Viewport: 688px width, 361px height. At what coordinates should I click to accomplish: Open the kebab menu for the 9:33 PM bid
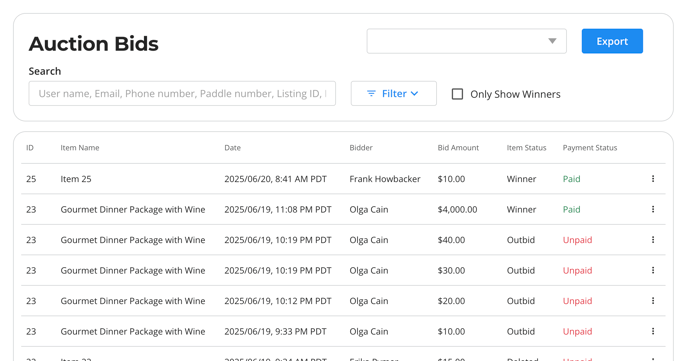click(x=653, y=331)
